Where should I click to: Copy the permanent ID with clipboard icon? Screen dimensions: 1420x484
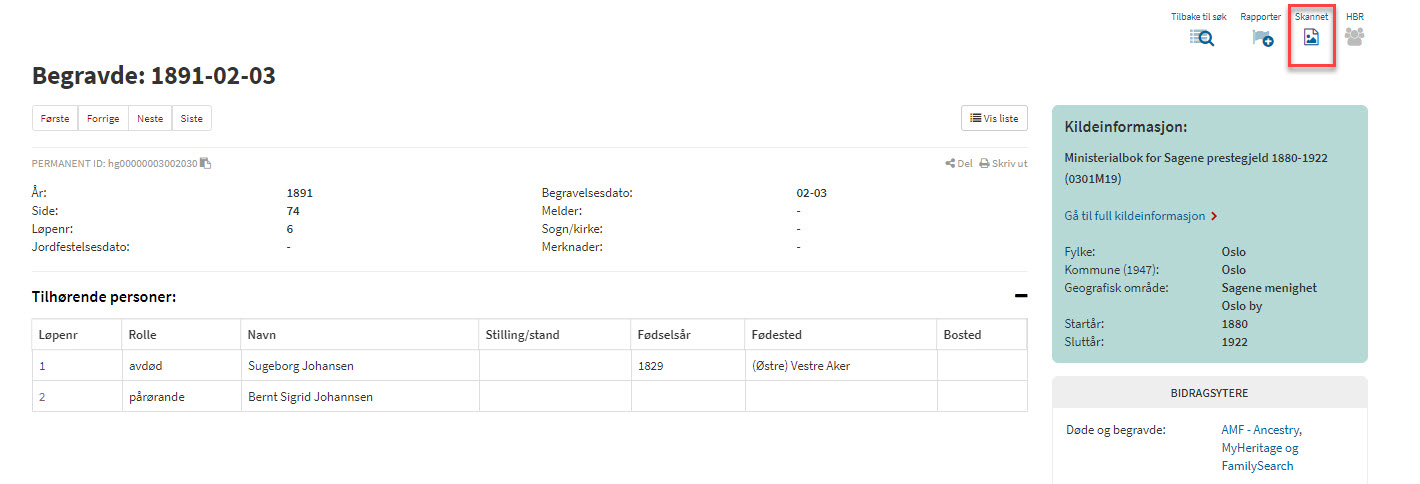(x=205, y=163)
